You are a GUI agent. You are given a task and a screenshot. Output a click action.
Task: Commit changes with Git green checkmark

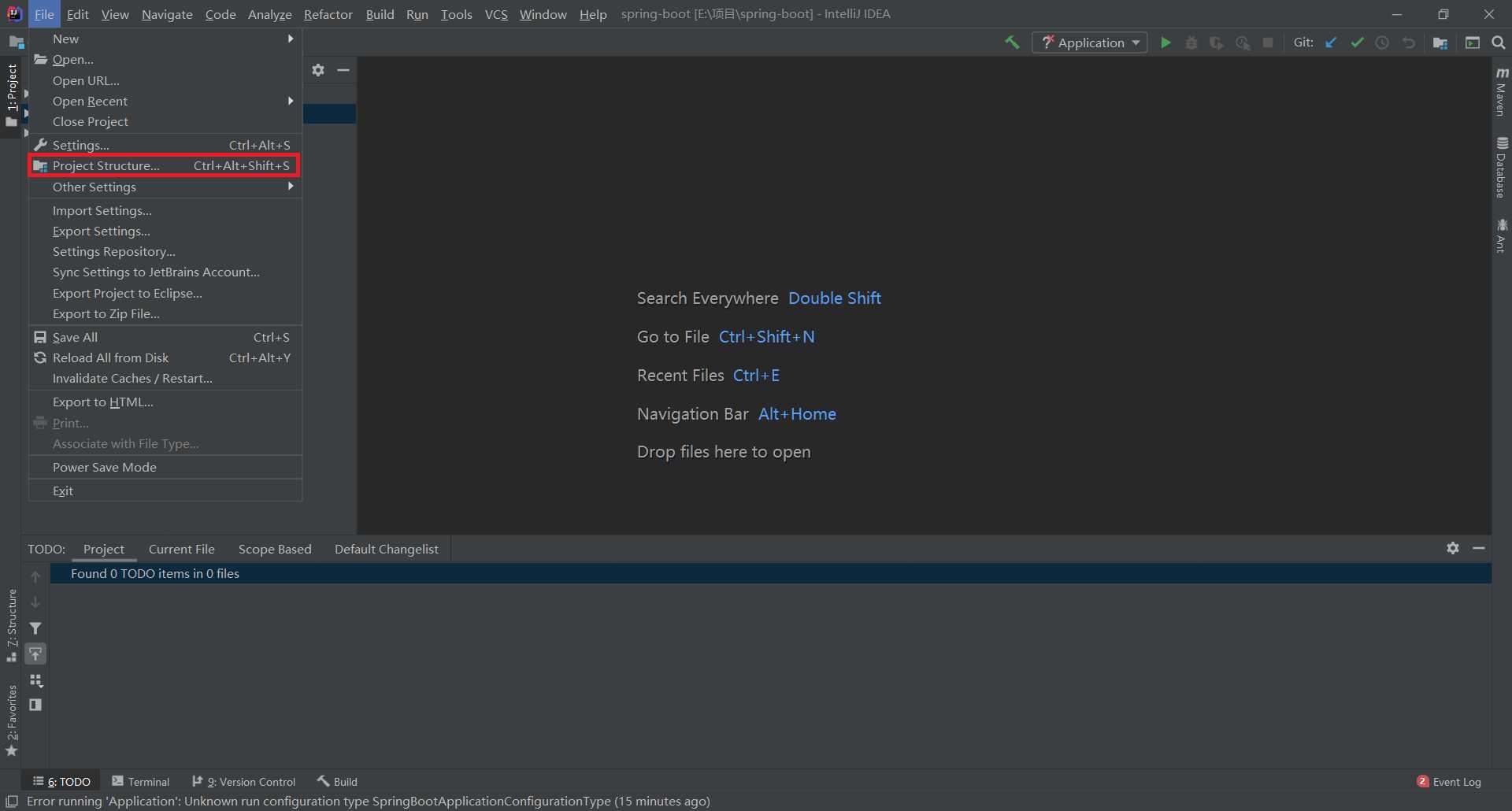click(x=1357, y=43)
